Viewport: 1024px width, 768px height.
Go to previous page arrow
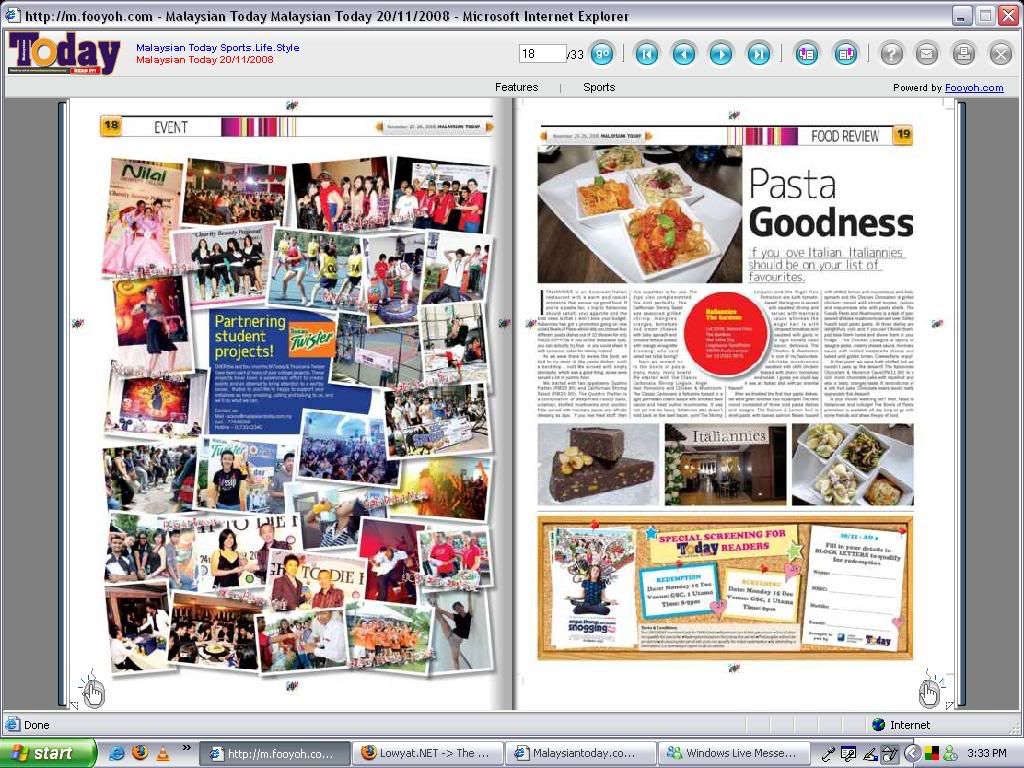coord(684,54)
